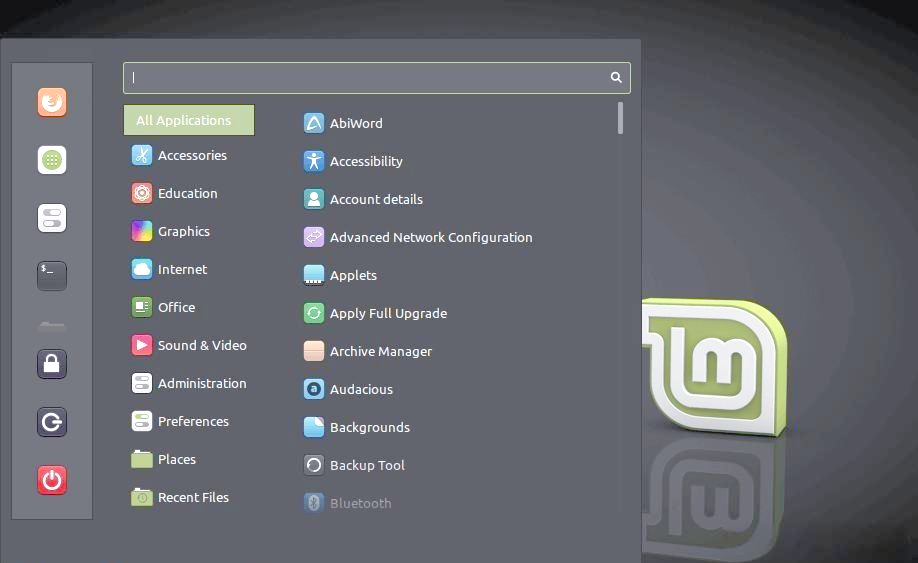This screenshot has width=918, height=563.
Task: Click the Internet cloud icon
Action: pyautogui.click(x=142, y=269)
